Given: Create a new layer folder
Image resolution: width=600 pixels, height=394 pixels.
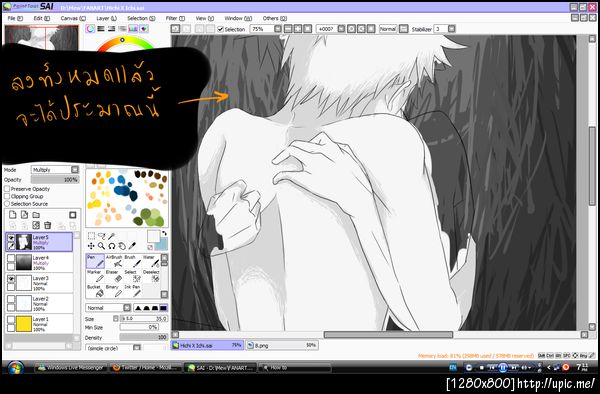Looking at the screenshot, I should pos(36,215).
